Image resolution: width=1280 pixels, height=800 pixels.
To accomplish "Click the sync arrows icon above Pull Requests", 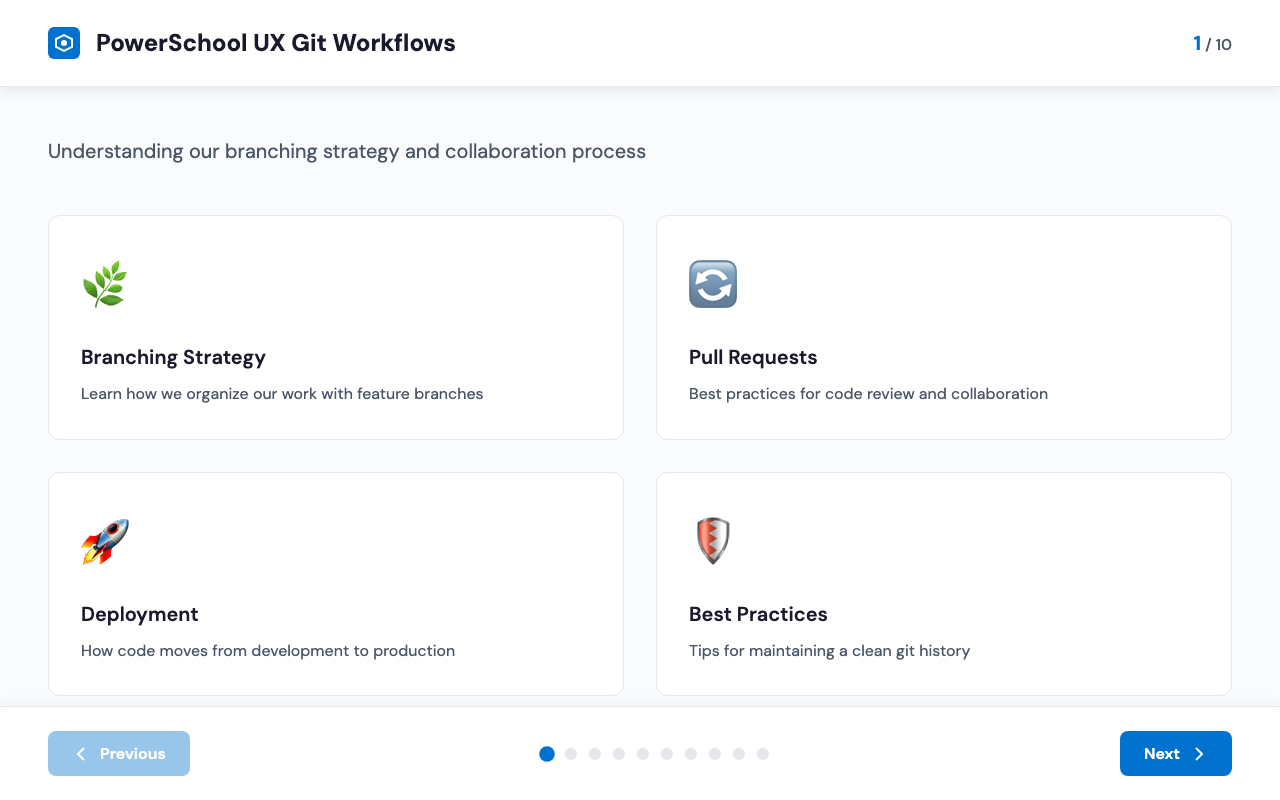I will tap(713, 284).
